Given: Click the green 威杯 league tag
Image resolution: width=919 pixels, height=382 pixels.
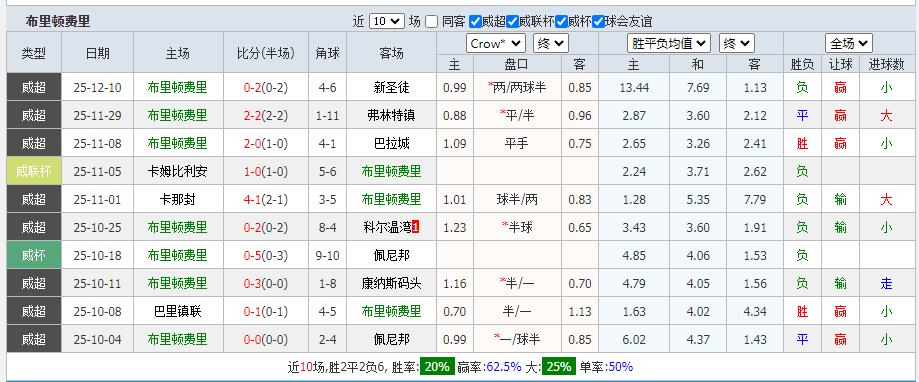Looking at the screenshot, I should coord(33,255).
